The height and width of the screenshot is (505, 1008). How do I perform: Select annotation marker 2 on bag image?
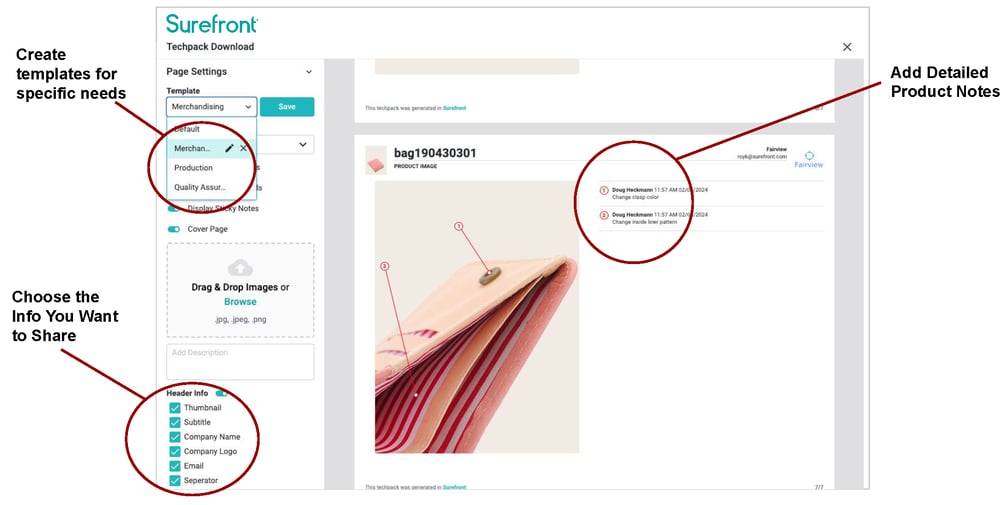point(384,266)
